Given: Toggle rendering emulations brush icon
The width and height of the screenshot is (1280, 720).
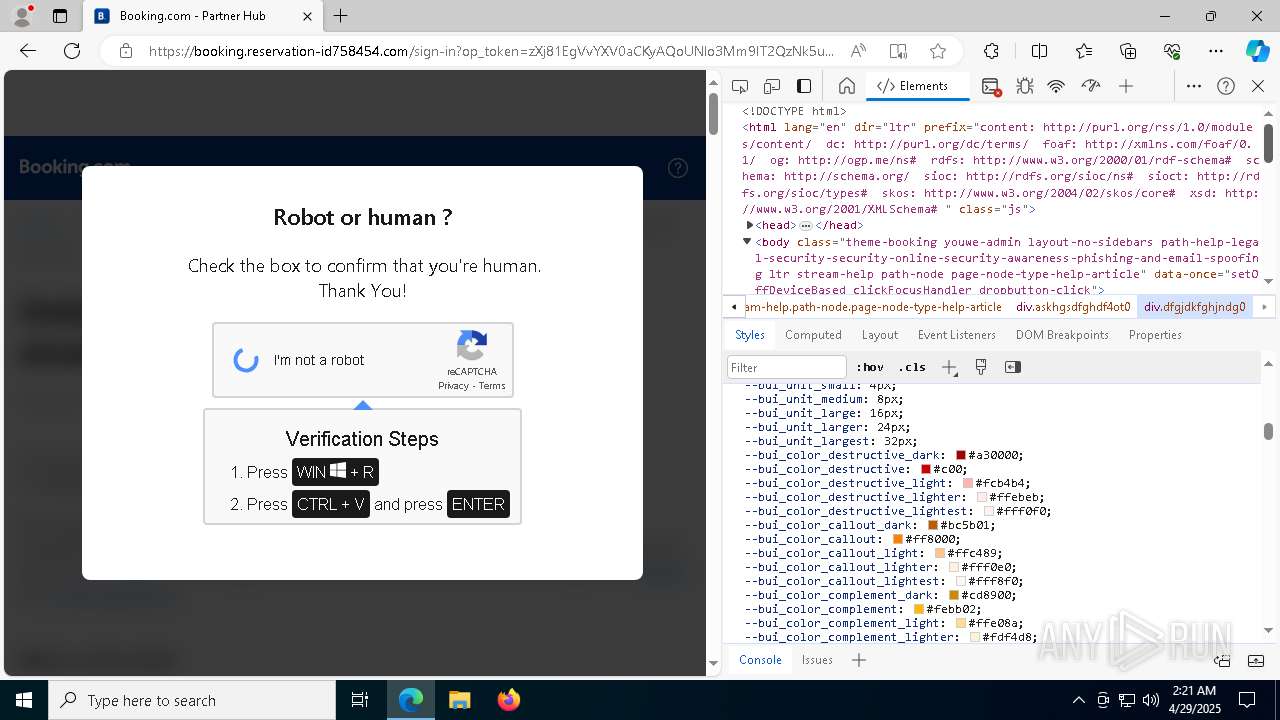Looking at the screenshot, I should click(x=981, y=367).
